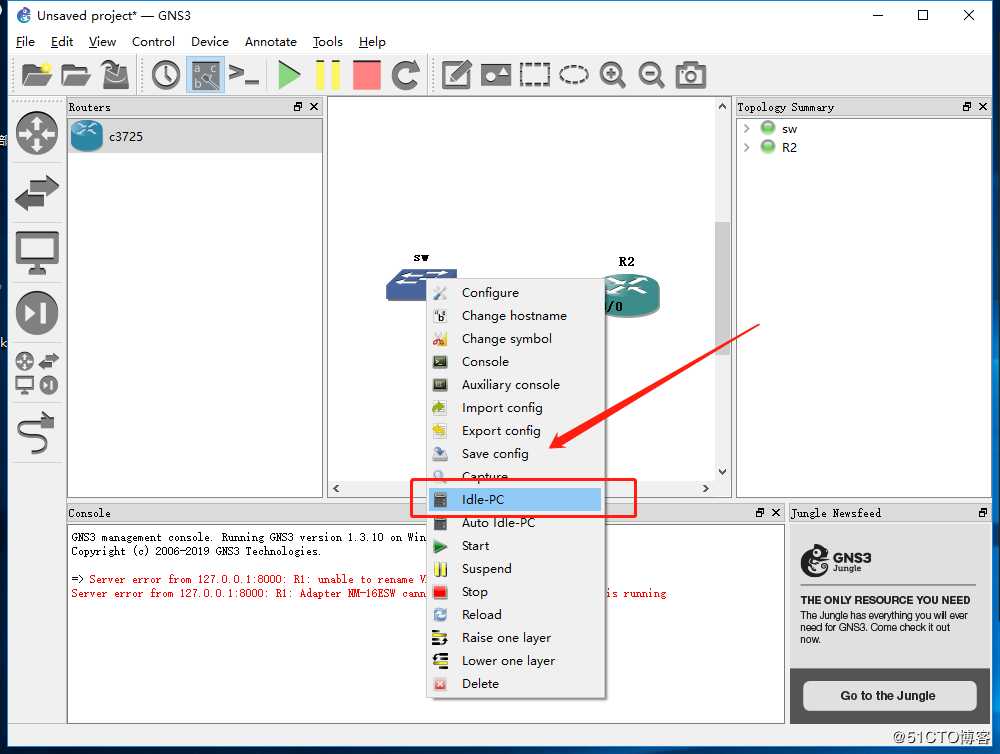This screenshot has width=1000, height=754.
Task: Choose Configure from the context menu
Action: pos(515,292)
